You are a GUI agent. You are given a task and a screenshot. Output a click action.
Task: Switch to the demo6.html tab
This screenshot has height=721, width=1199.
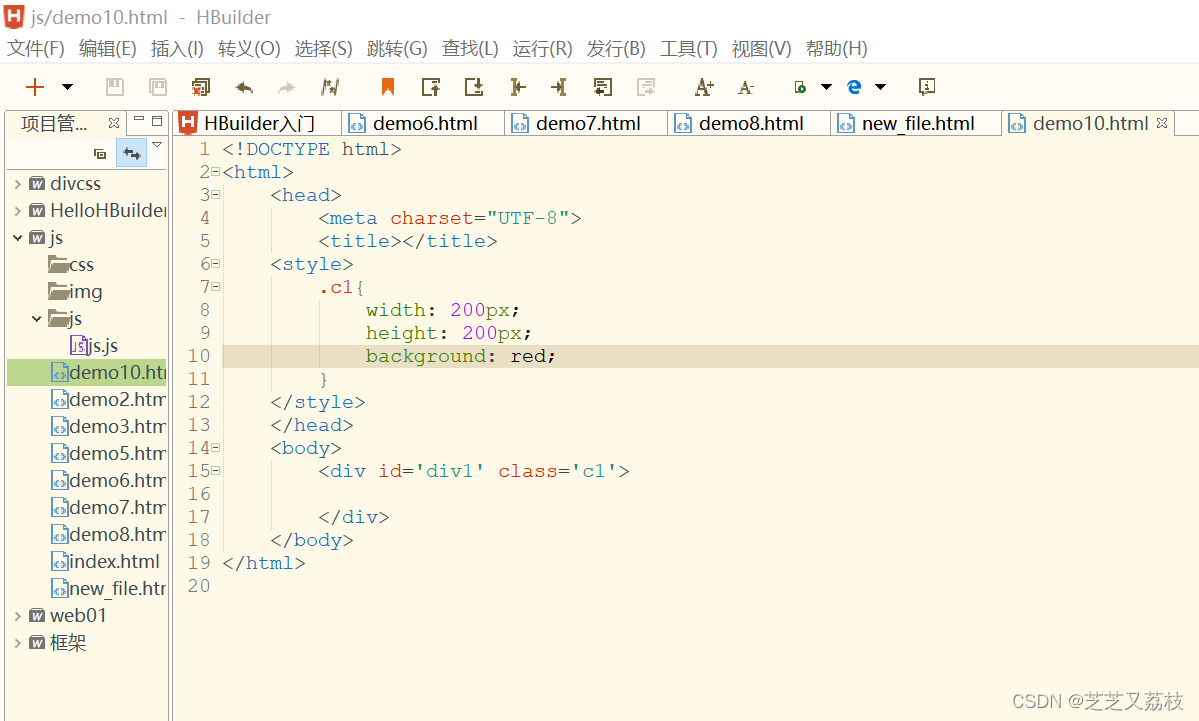tap(424, 123)
